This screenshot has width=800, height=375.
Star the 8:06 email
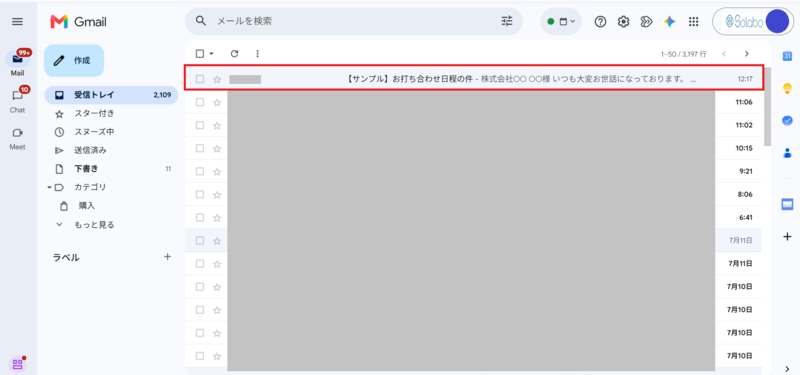217,194
